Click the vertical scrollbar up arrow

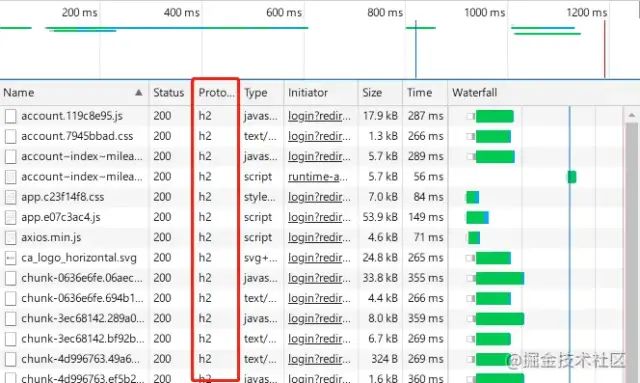631,116
